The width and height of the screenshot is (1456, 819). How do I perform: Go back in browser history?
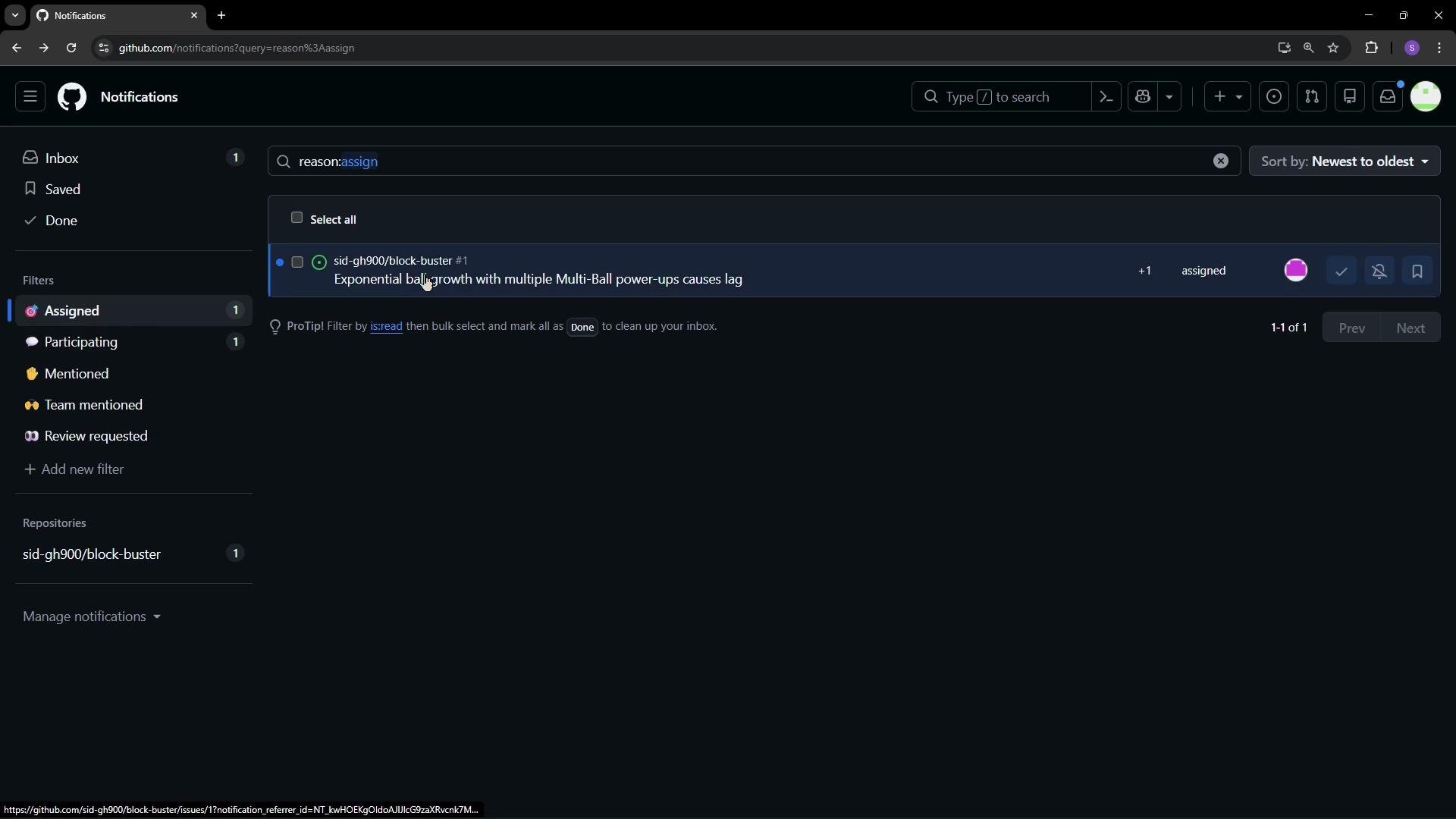pyautogui.click(x=17, y=48)
